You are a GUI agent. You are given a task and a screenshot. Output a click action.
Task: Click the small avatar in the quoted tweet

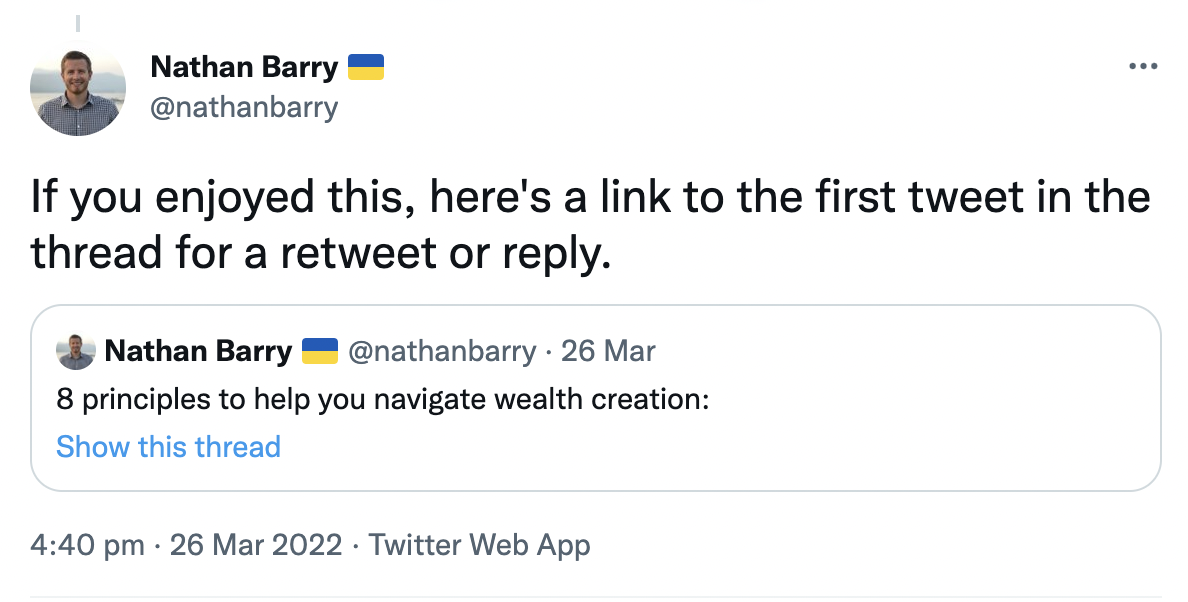tap(76, 352)
